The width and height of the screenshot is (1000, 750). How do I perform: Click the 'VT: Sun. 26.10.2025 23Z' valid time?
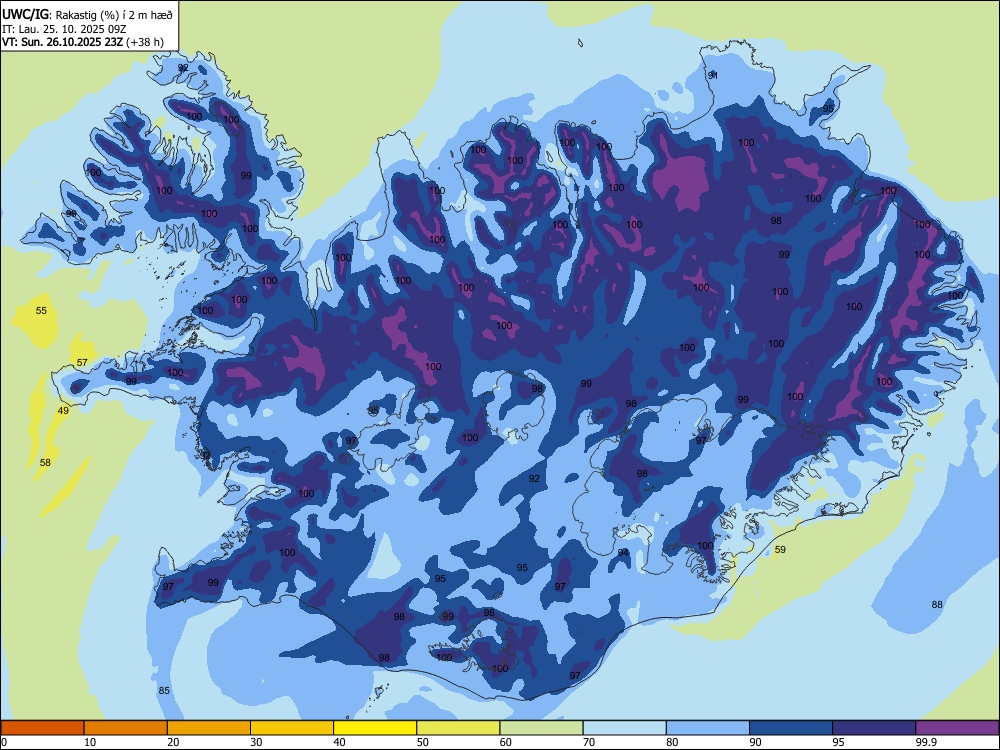(x=62, y=42)
